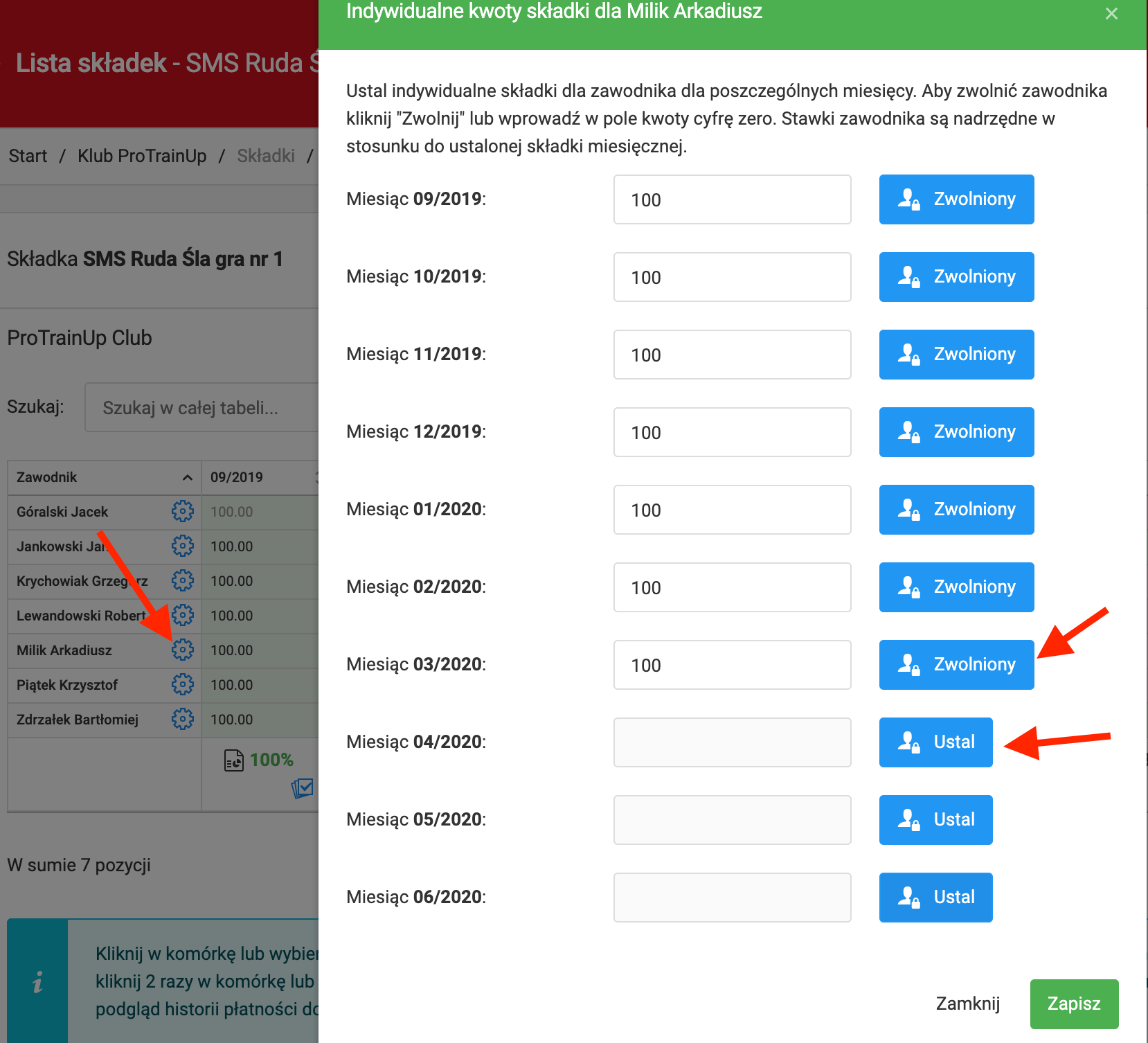Sort table by Zawodnik column arrow

pos(187,477)
